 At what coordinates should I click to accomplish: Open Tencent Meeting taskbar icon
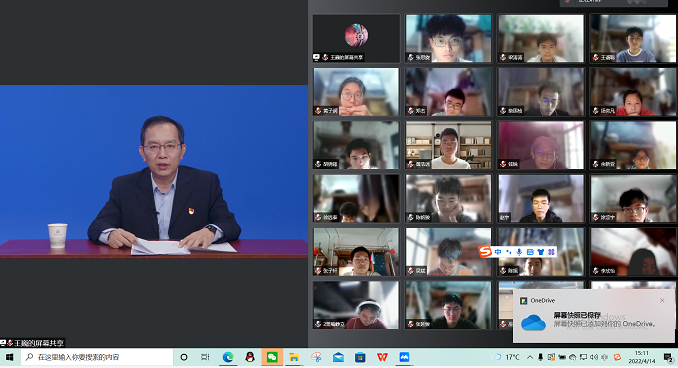click(x=404, y=357)
